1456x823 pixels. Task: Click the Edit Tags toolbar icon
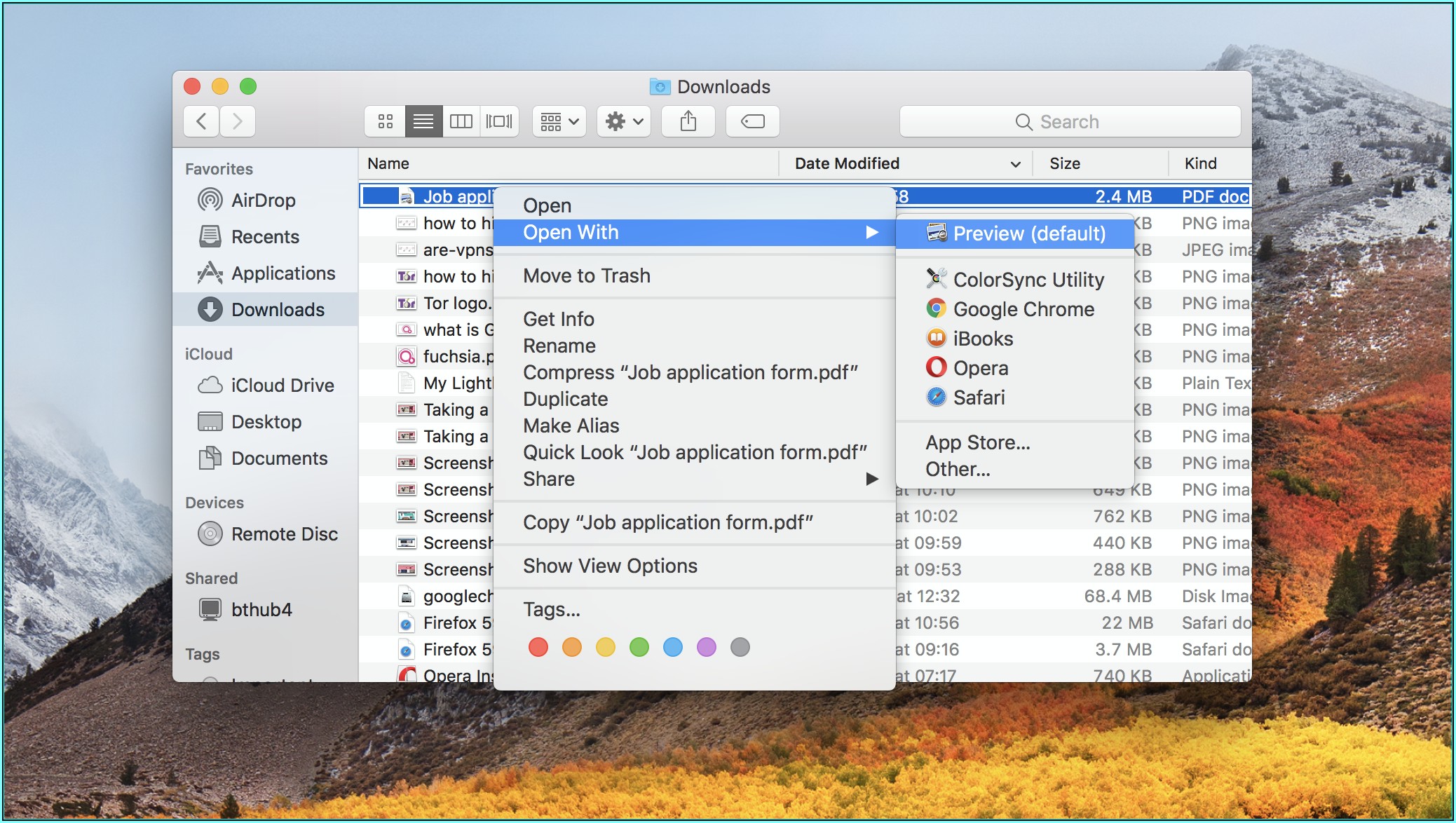752,122
